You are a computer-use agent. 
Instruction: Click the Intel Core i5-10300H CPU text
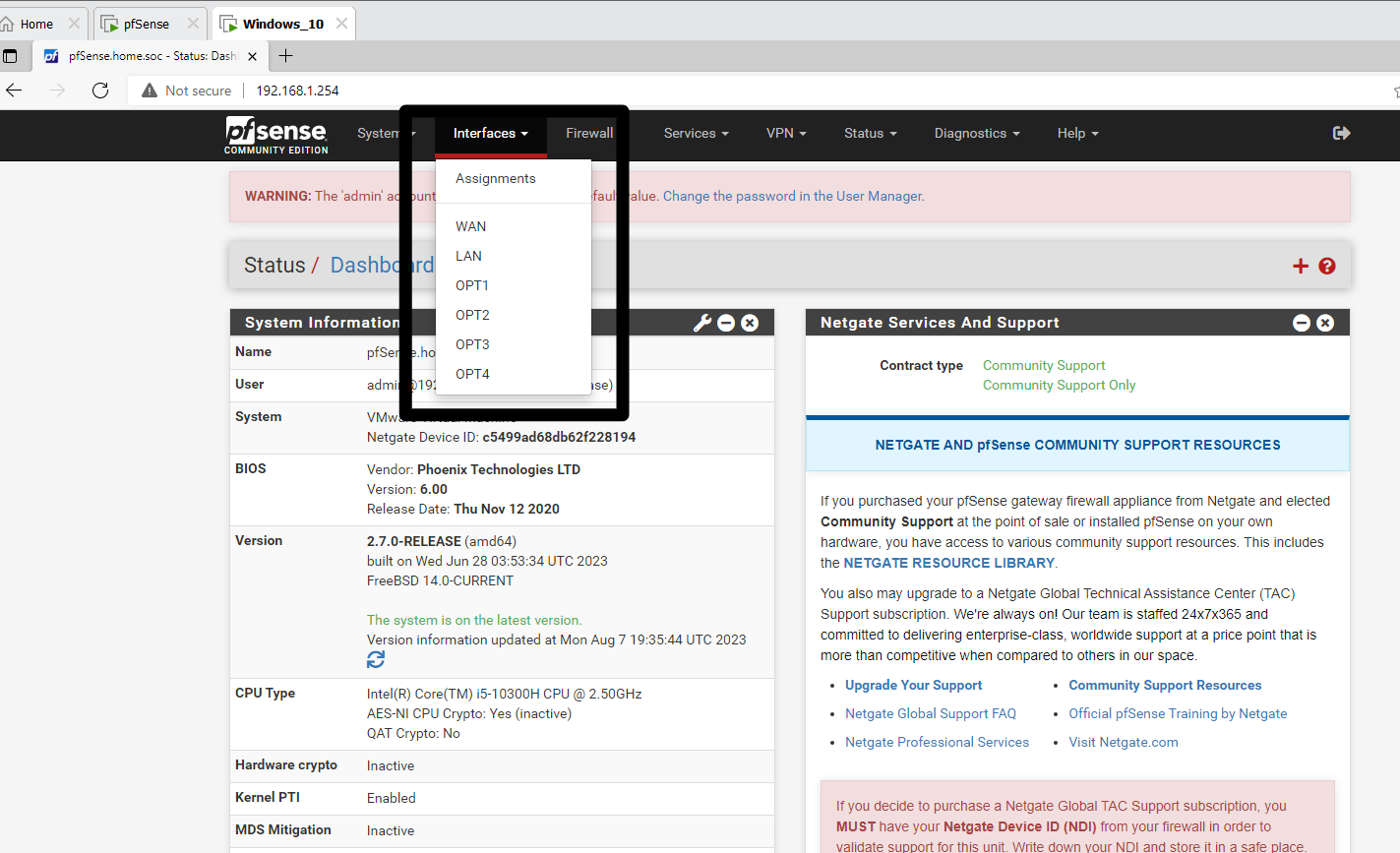point(505,694)
